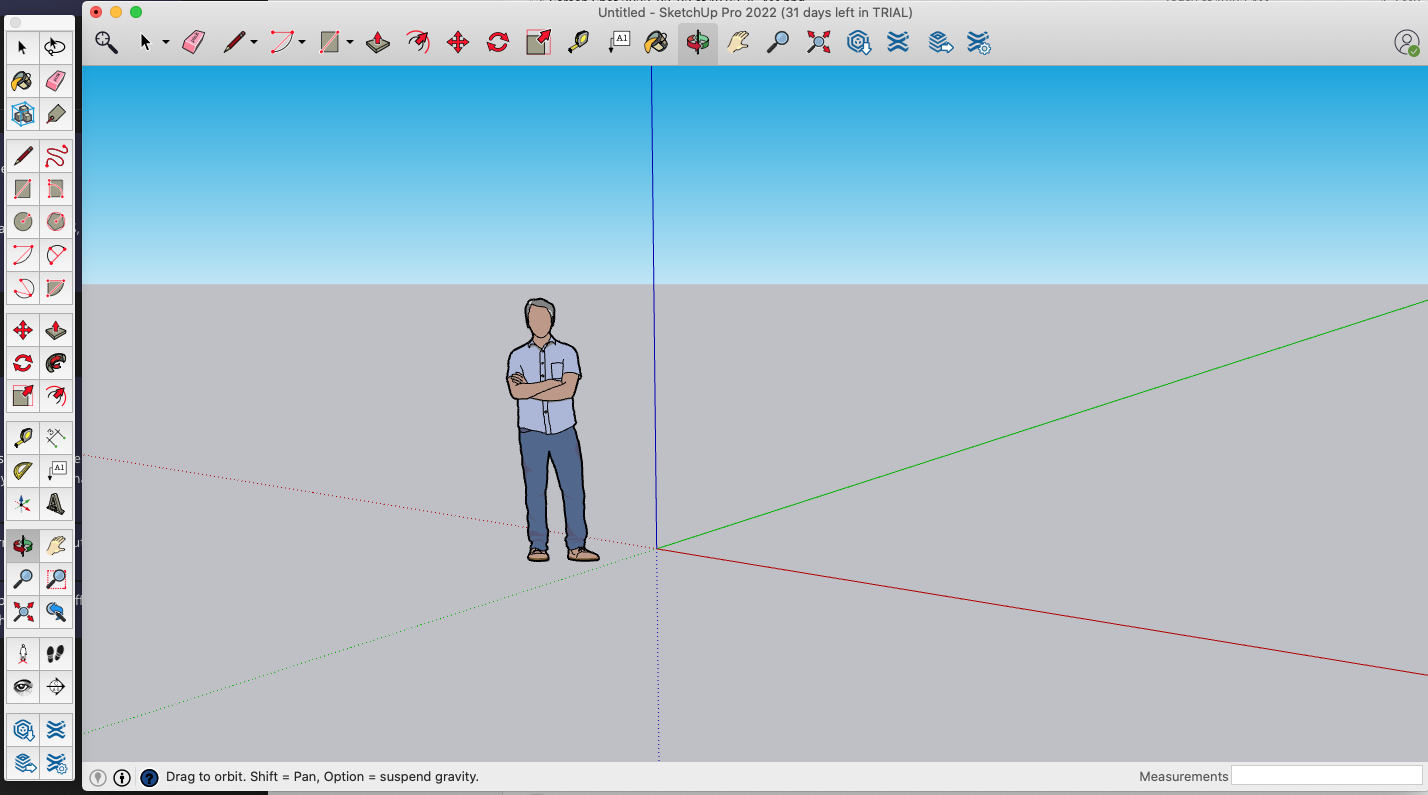The height and width of the screenshot is (795, 1428).
Task: Choose Rotate in the floating palette
Action: [x=23, y=363]
